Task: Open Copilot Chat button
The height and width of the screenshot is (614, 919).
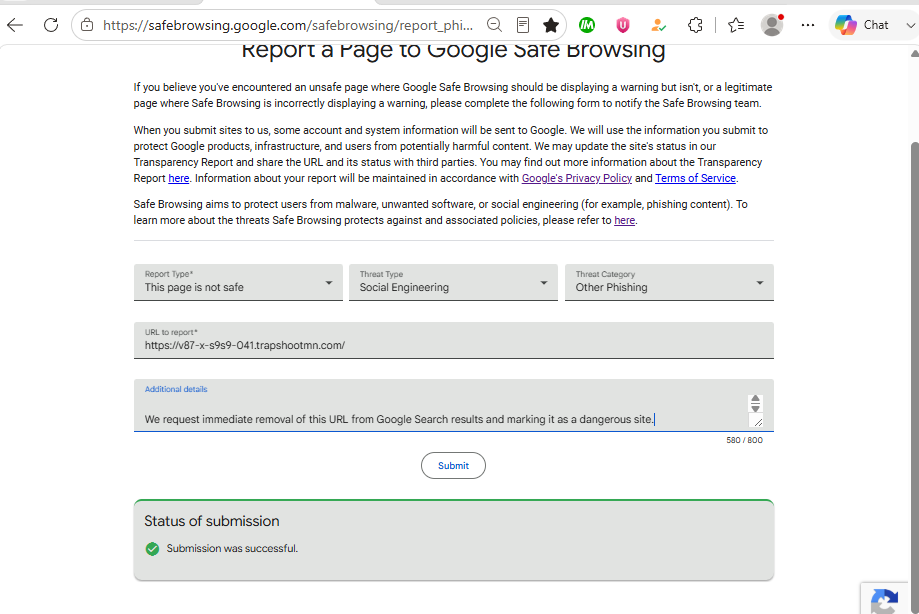Action: (x=863, y=25)
